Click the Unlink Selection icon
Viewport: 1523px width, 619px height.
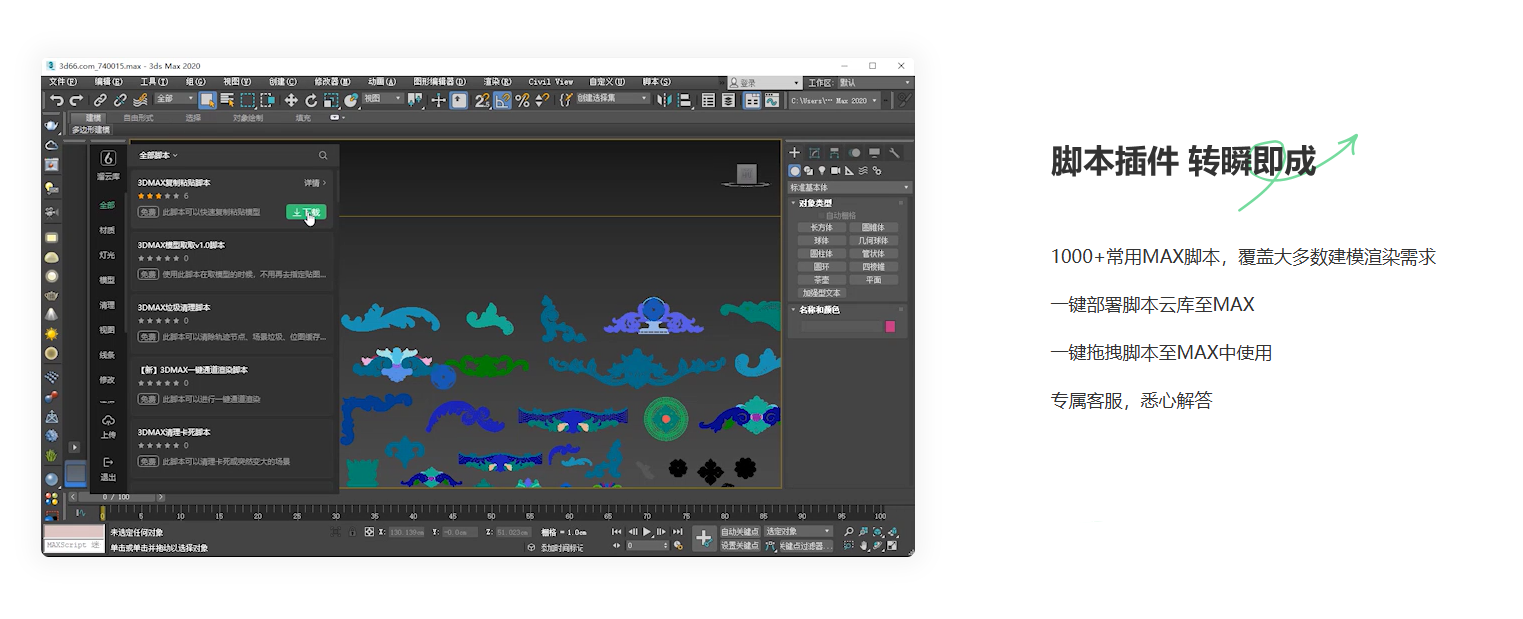(x=120, y=100)
